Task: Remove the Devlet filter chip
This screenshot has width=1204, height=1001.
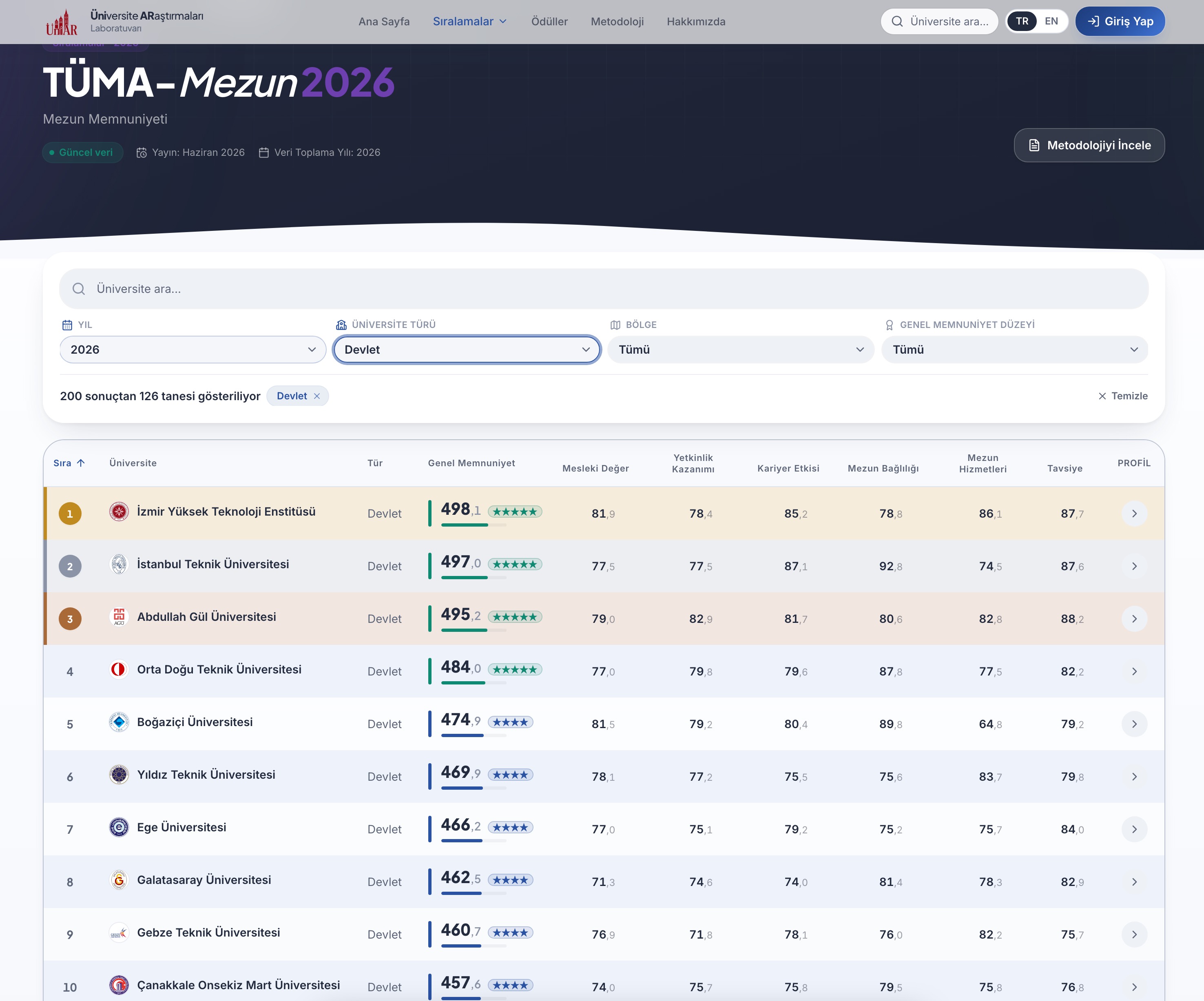Action: (x=316, y=396)
